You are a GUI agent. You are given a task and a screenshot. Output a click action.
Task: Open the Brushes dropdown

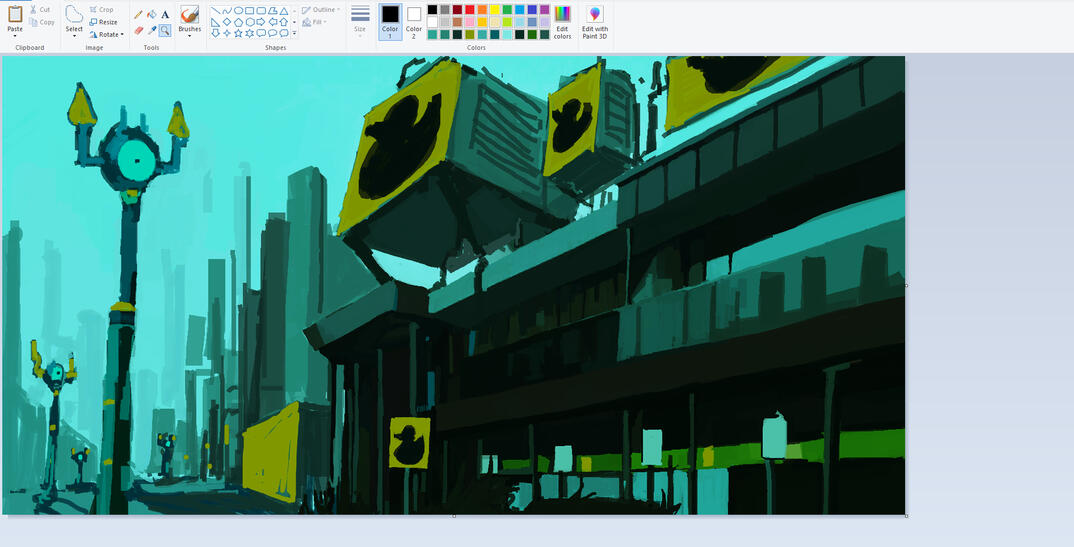point(189,35)
